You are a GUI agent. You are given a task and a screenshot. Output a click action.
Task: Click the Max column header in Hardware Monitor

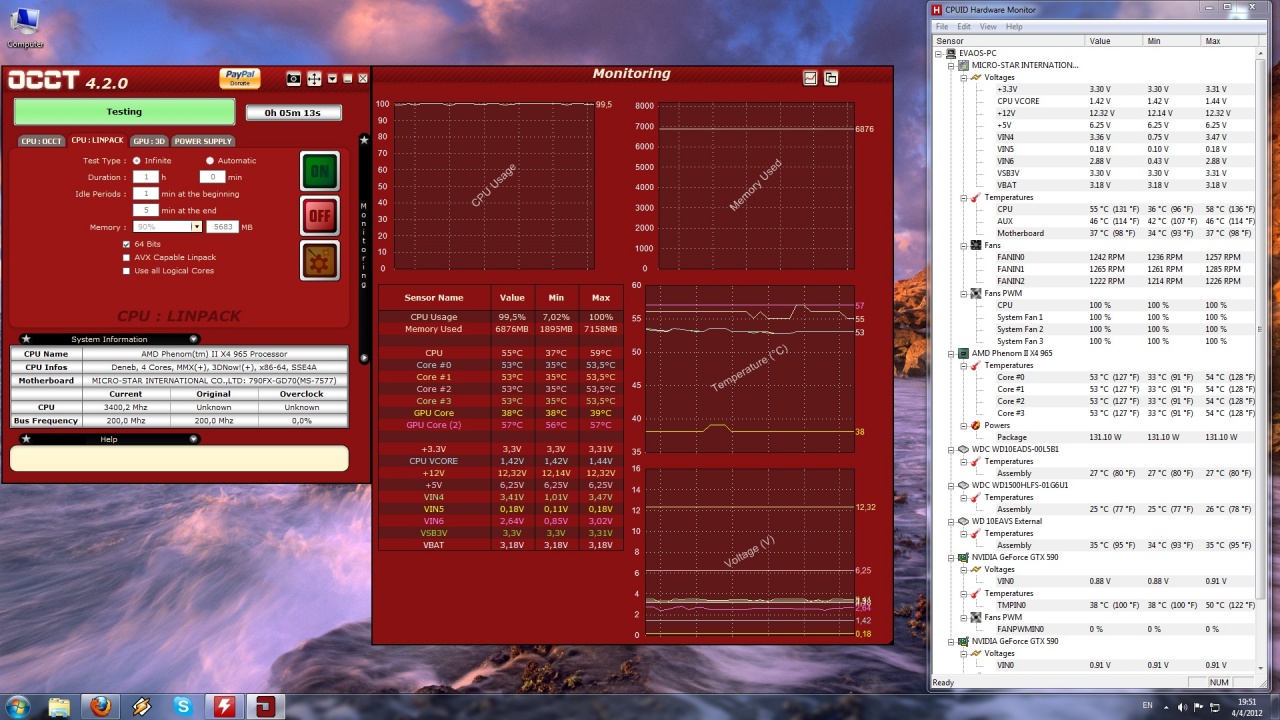click(x=1229, y=41)
